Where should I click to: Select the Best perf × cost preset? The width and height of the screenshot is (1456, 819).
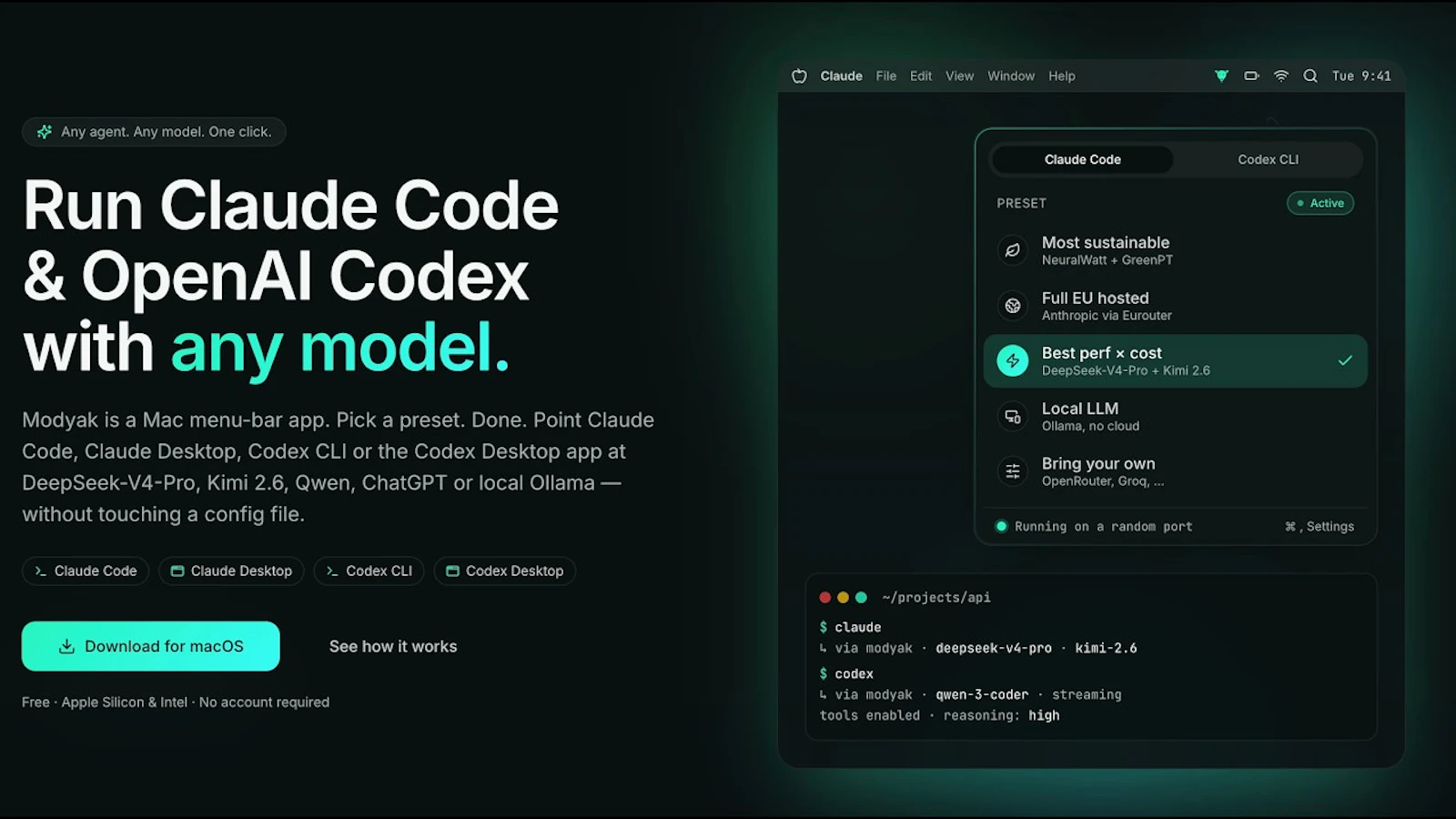click(1175, 361)
